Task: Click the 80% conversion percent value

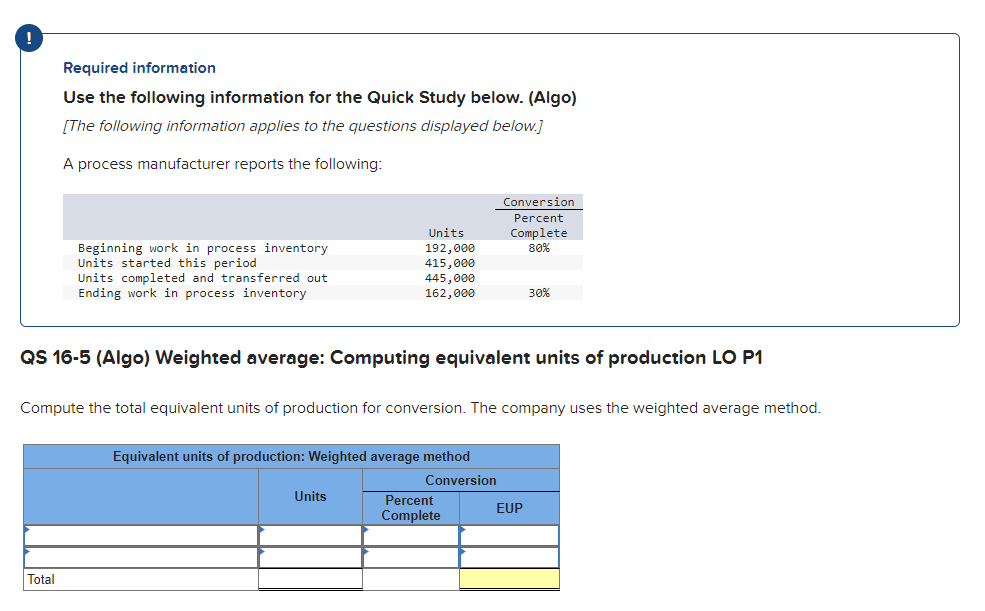Action: click(539, 248)
